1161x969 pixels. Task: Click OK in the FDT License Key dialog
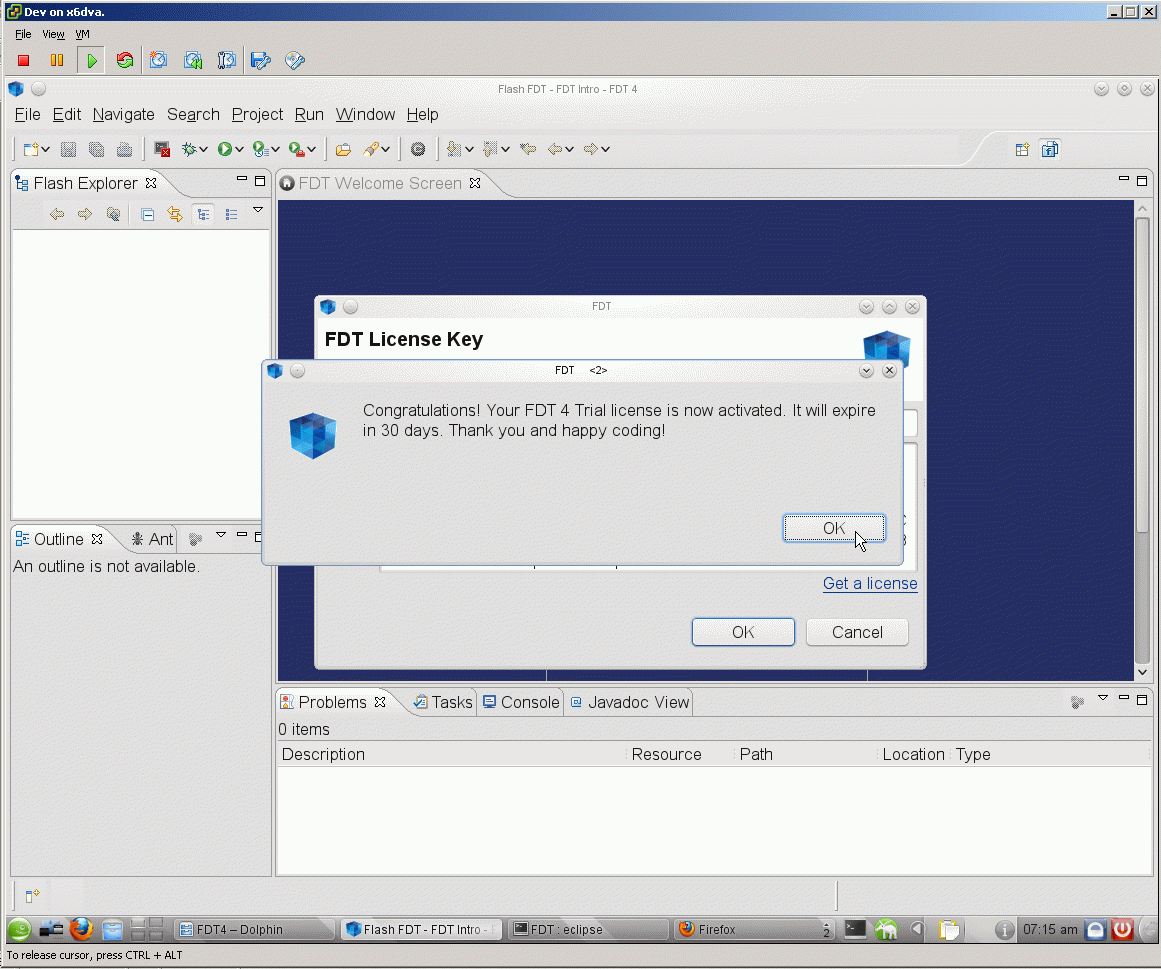click(x=743, y=632)
